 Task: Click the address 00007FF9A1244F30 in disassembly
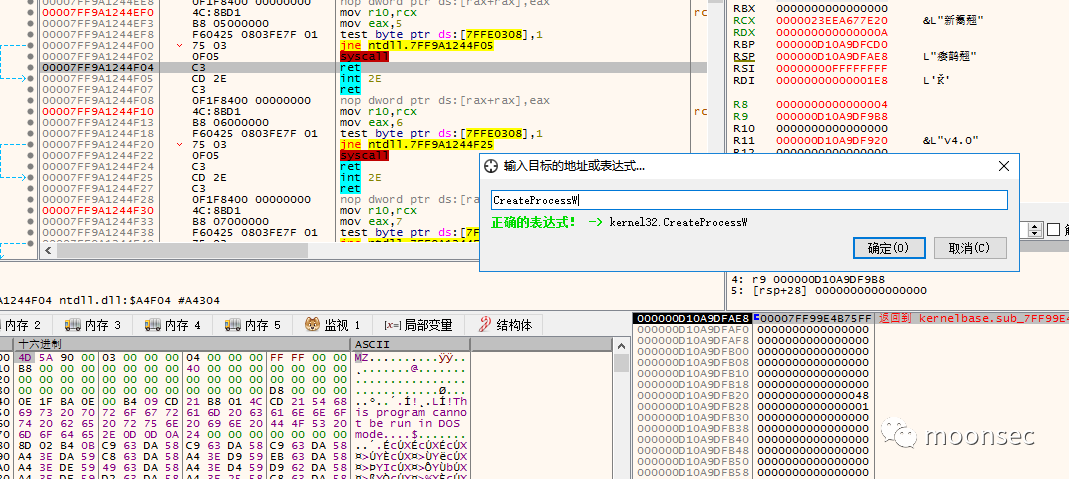click(97, 211)
